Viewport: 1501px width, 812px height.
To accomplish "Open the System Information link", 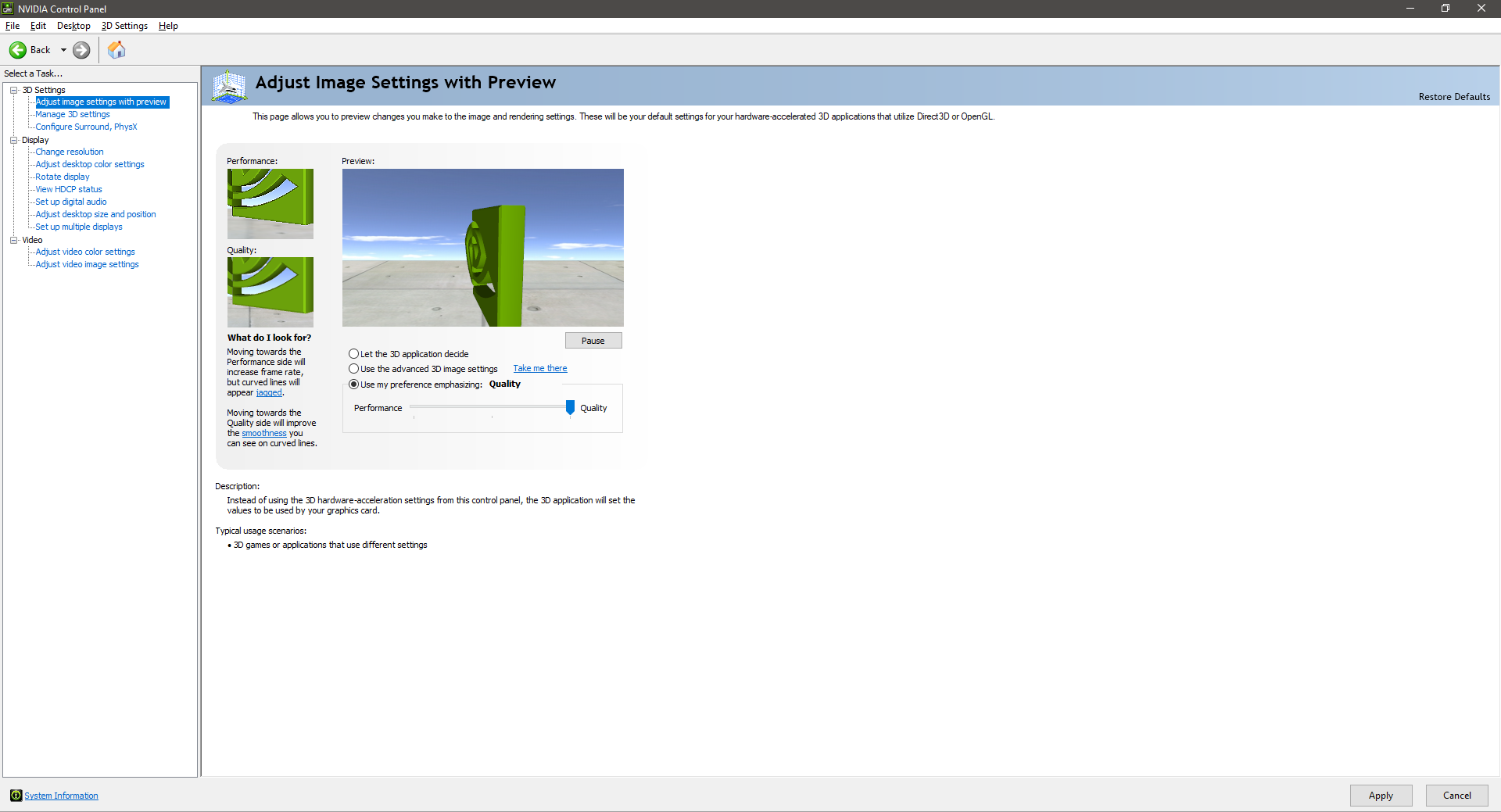I will coord(61,796).
